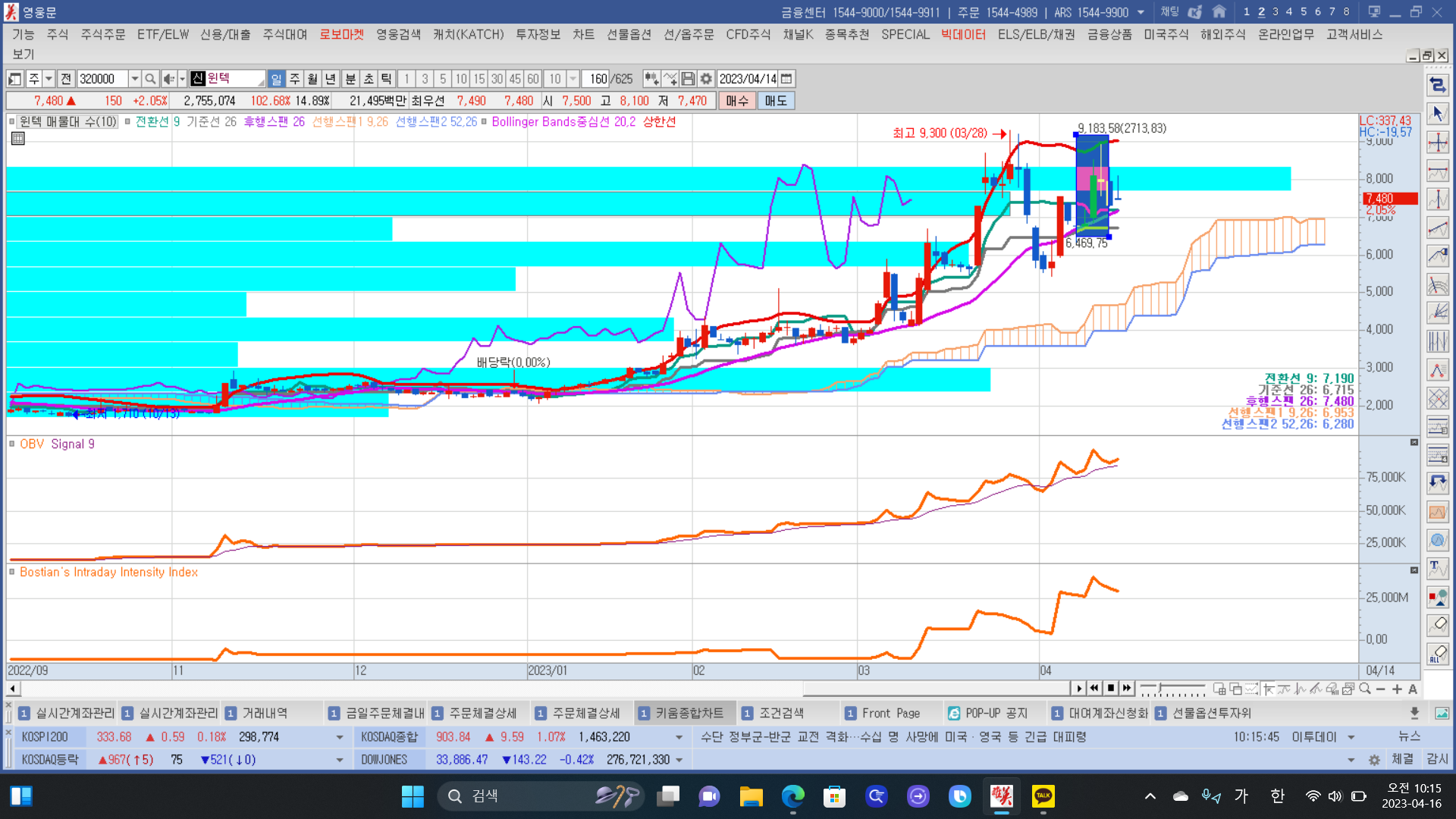The height and width of the screenshot is (819, 1456).
Task: Switch to the 조건검색 tab
Action: tap(780, 713)
